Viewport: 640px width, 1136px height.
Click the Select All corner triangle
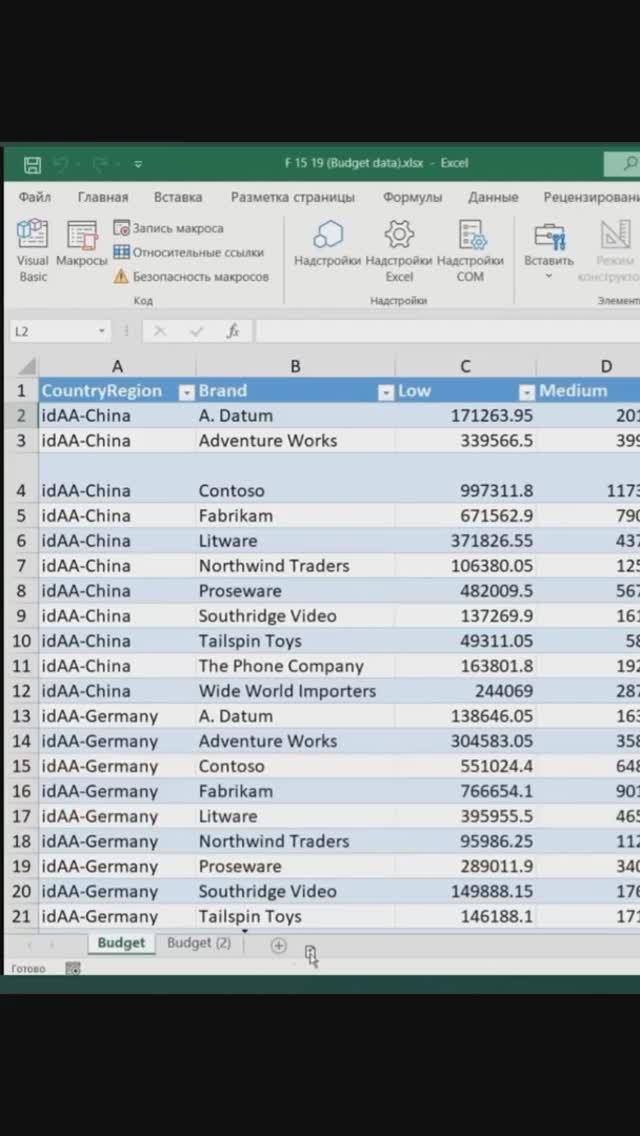(27, 366)
